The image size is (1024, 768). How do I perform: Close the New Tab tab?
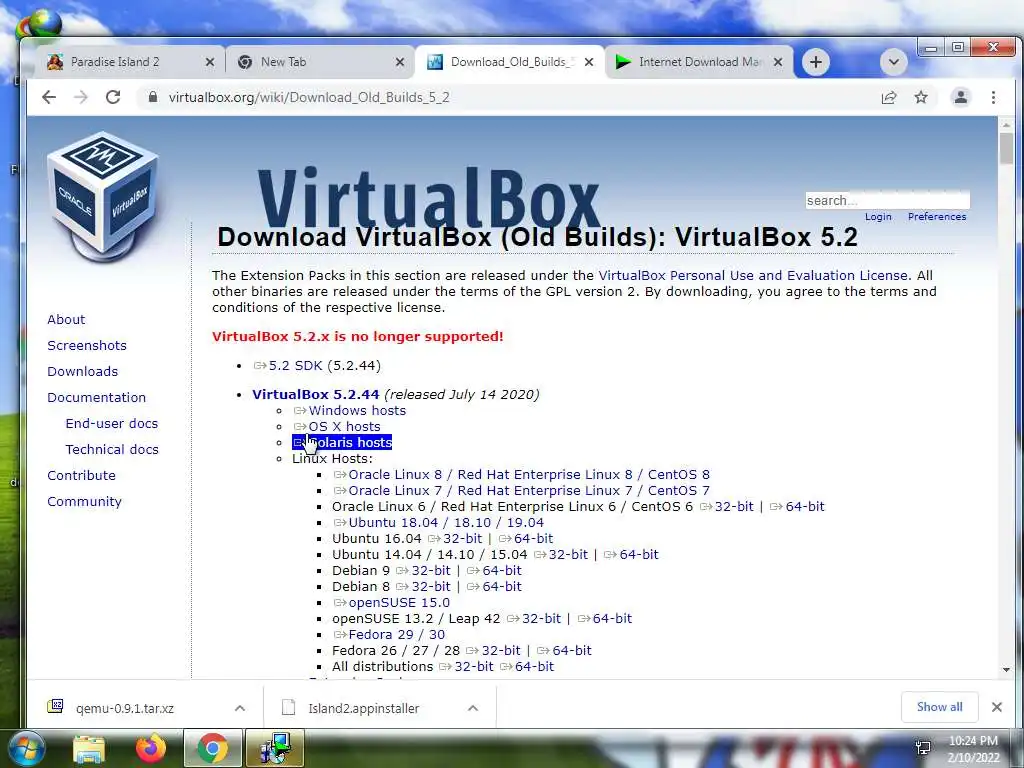pos(400,62)
